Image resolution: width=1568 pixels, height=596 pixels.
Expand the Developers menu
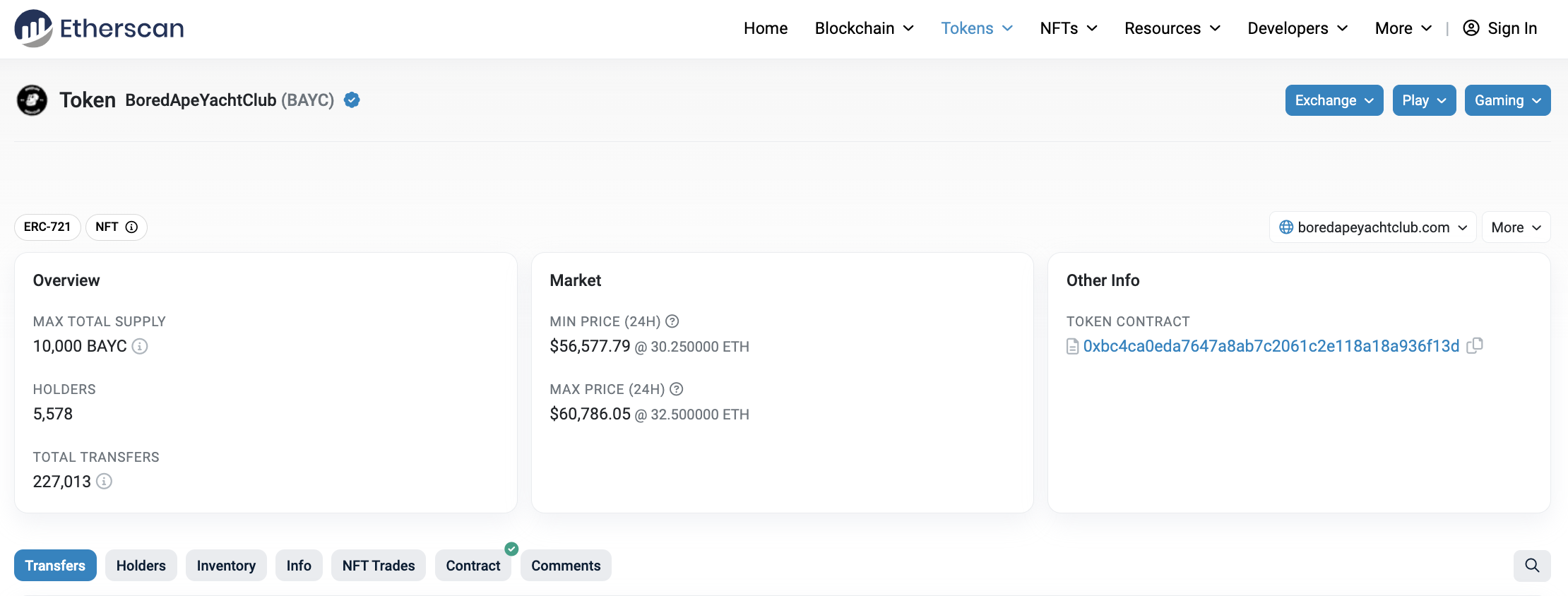(x=1297, y=28)
